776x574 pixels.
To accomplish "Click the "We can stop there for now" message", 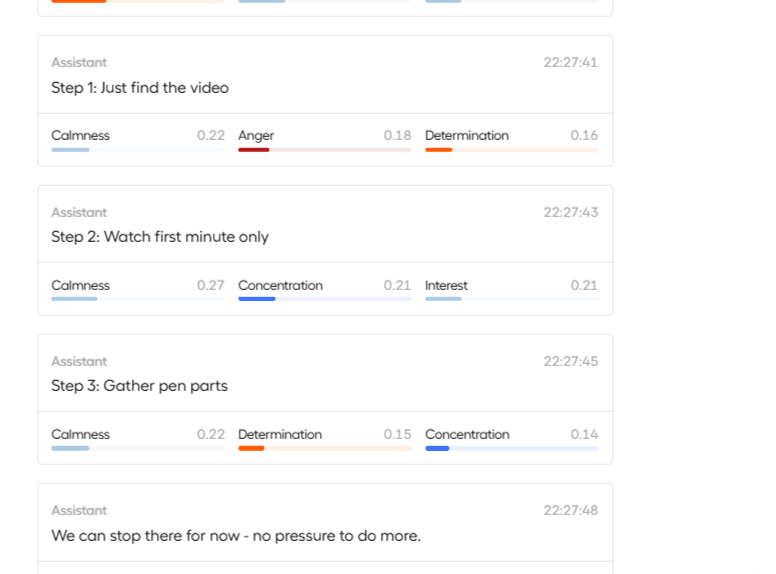I will click(x=236, y=536).
